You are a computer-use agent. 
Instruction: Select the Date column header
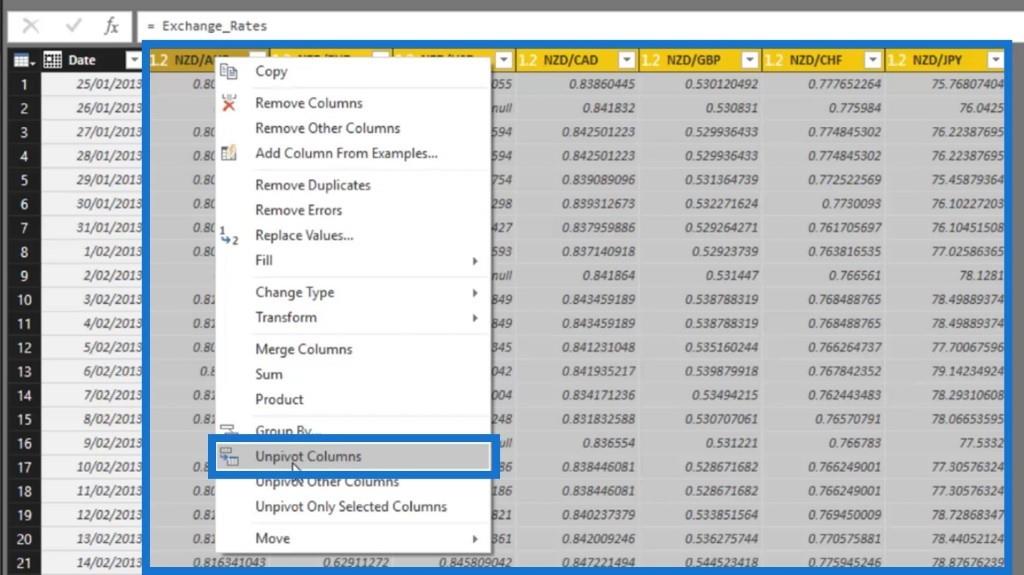pos(82,60)
